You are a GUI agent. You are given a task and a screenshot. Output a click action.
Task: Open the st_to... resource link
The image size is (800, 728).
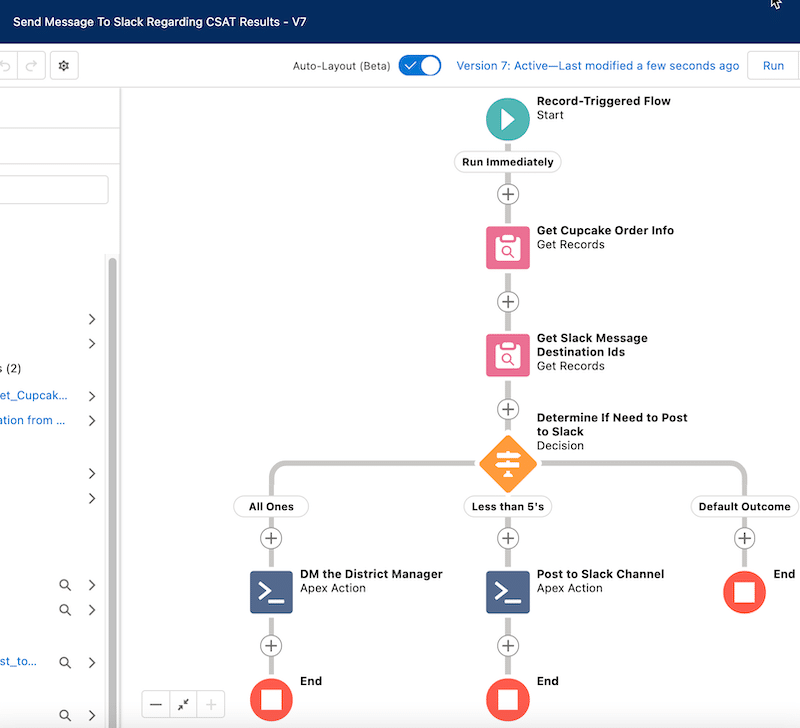[18, 662]
